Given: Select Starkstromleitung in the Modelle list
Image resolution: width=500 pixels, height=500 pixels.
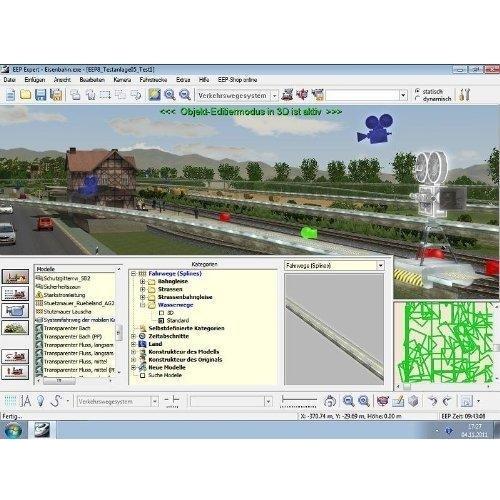Looking at the screenshot, I should [64, 295].
